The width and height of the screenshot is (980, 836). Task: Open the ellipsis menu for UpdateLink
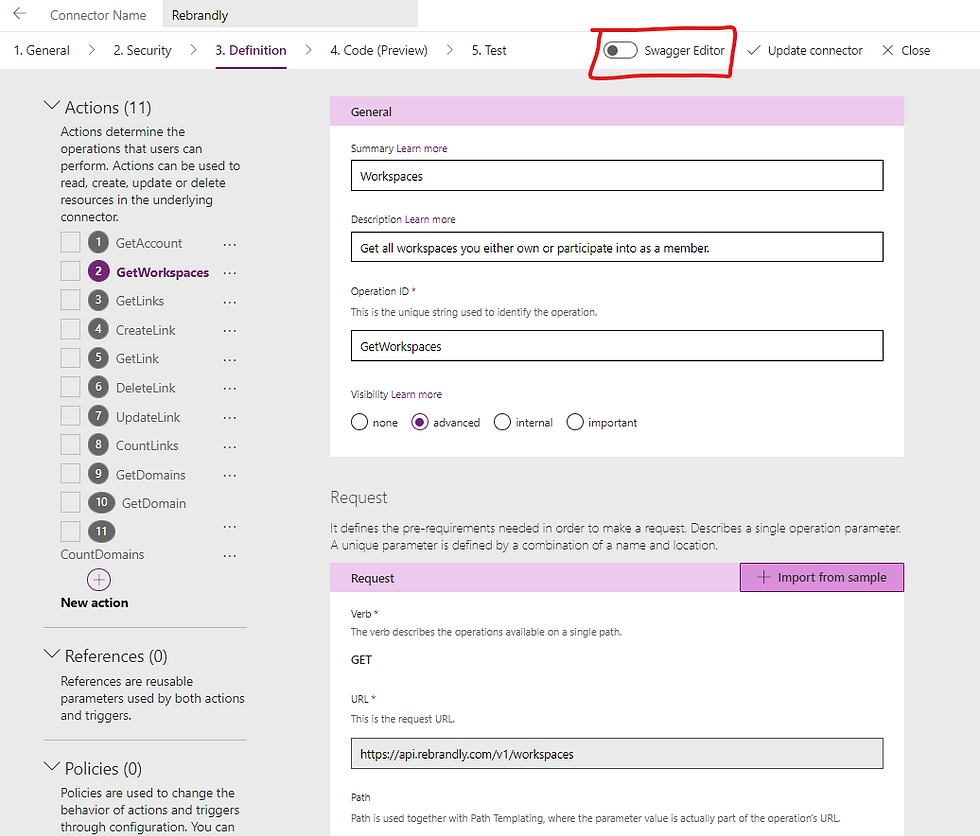pos(230,418)
